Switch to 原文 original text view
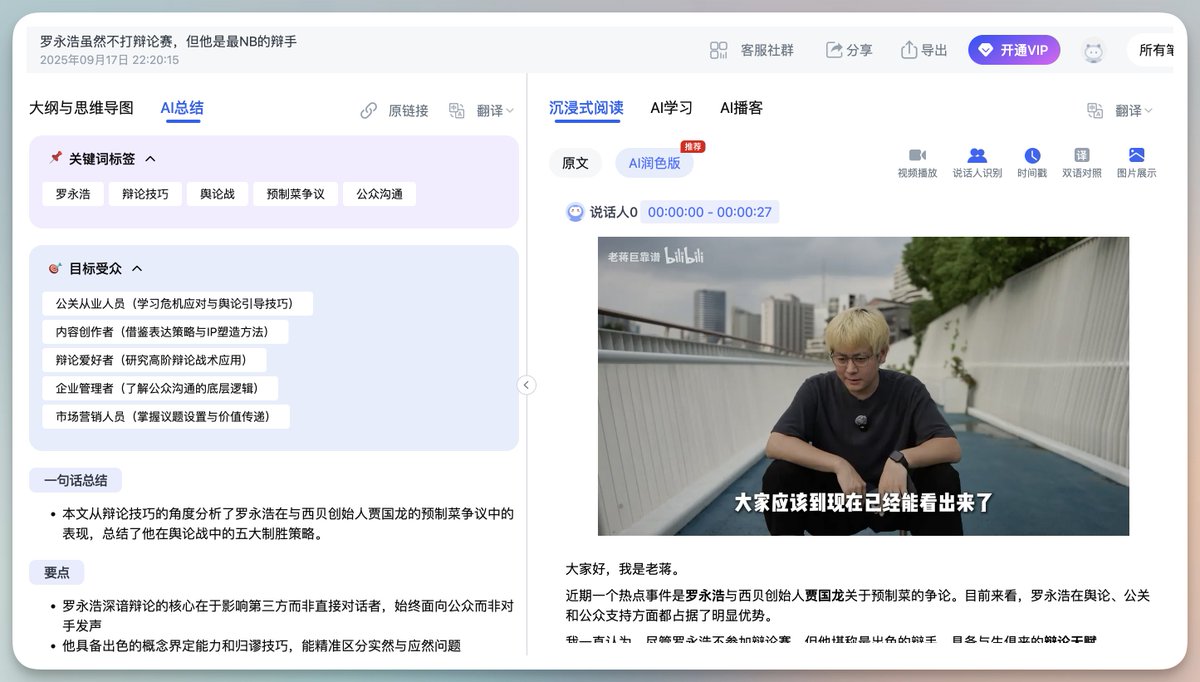The width and height of the screenshot is (1200, 682). (x=576, y=163)
